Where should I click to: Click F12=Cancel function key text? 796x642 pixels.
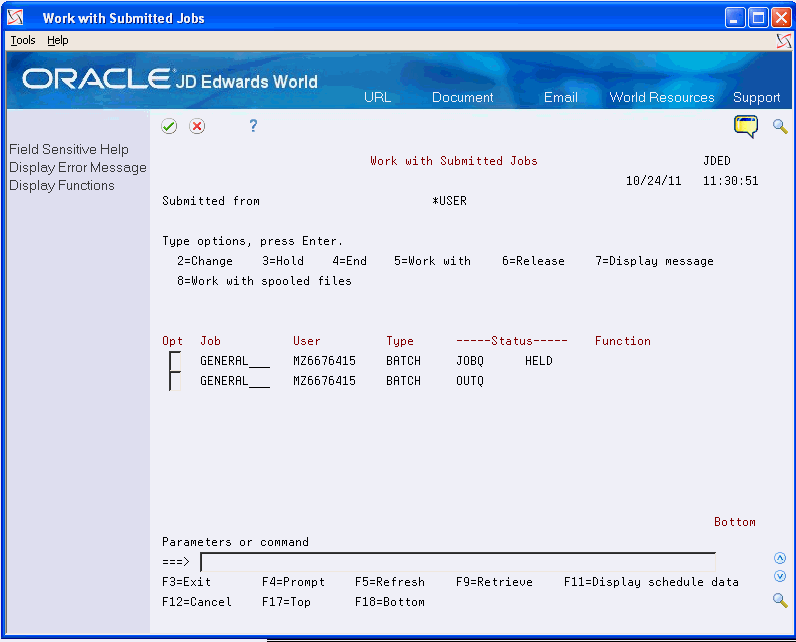(196, 602)
